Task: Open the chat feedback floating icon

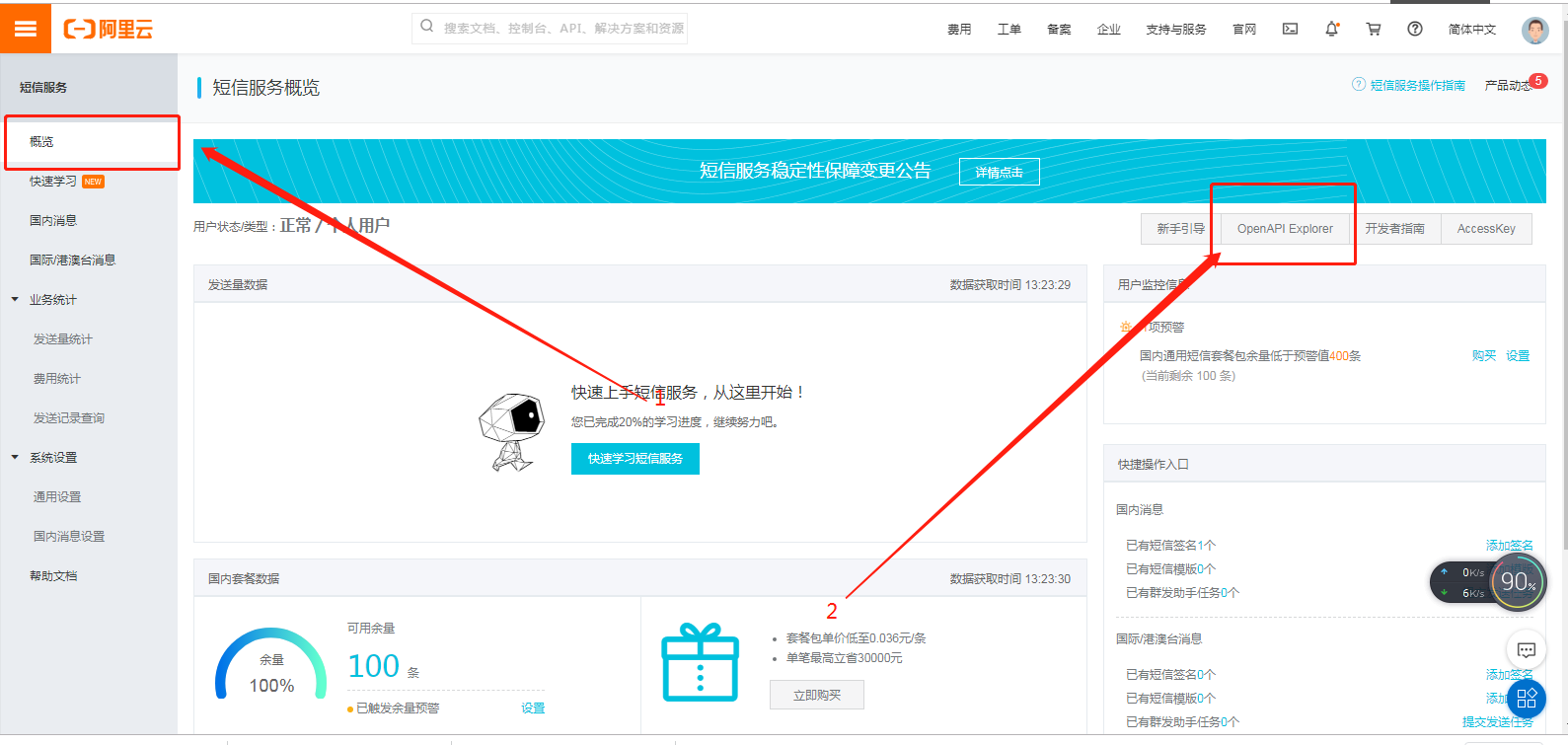Action: point(1527,649)
